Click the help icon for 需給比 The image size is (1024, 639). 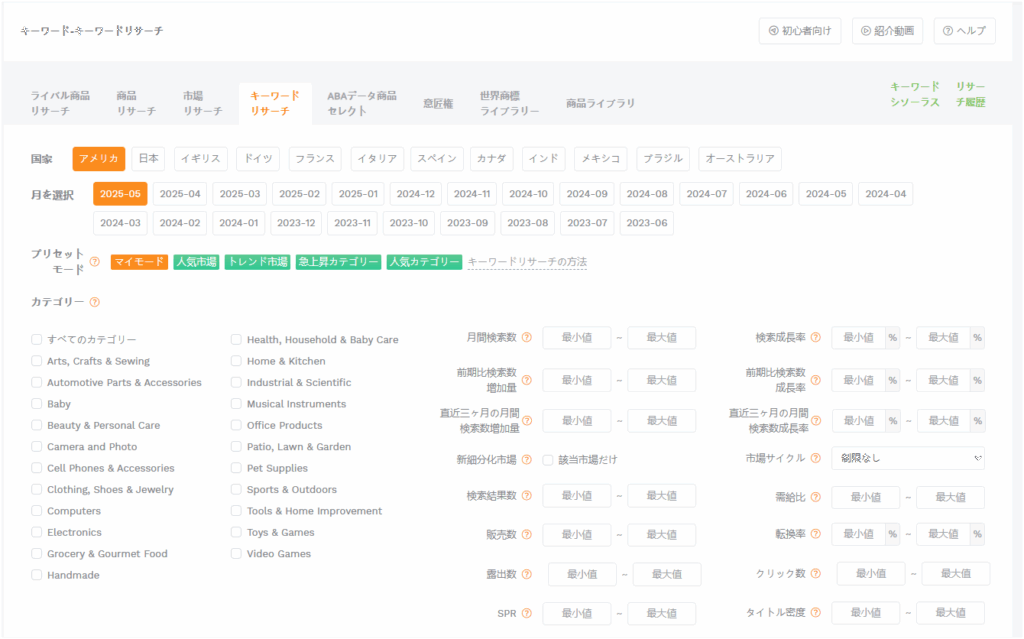click(816, 497)
